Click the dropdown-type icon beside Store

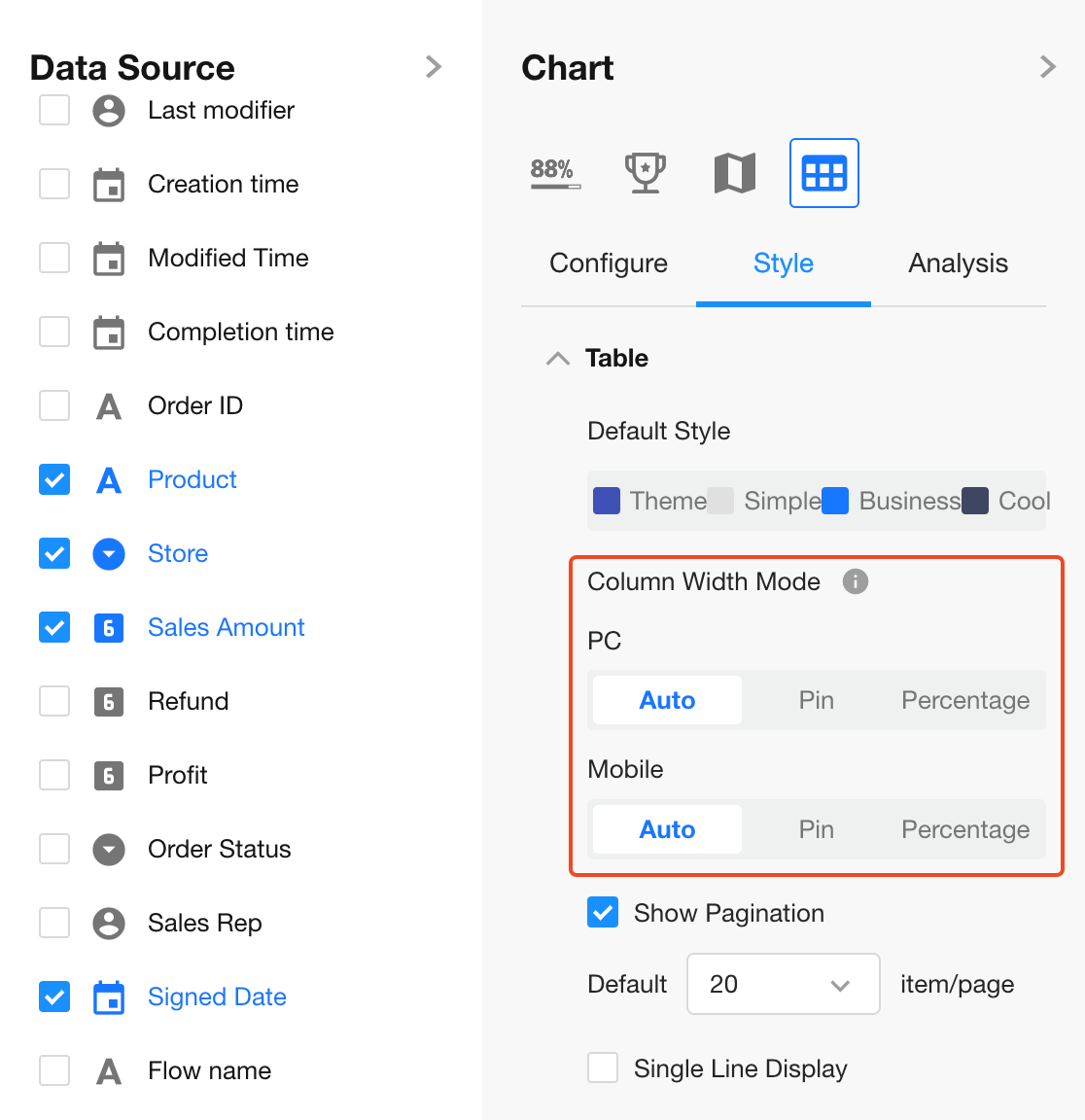pos(109,554)
